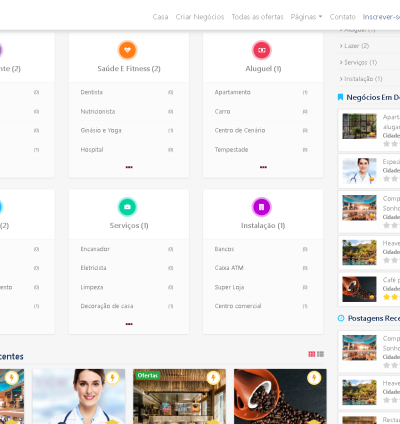Open Contato menu item

(x=343, y=17)
